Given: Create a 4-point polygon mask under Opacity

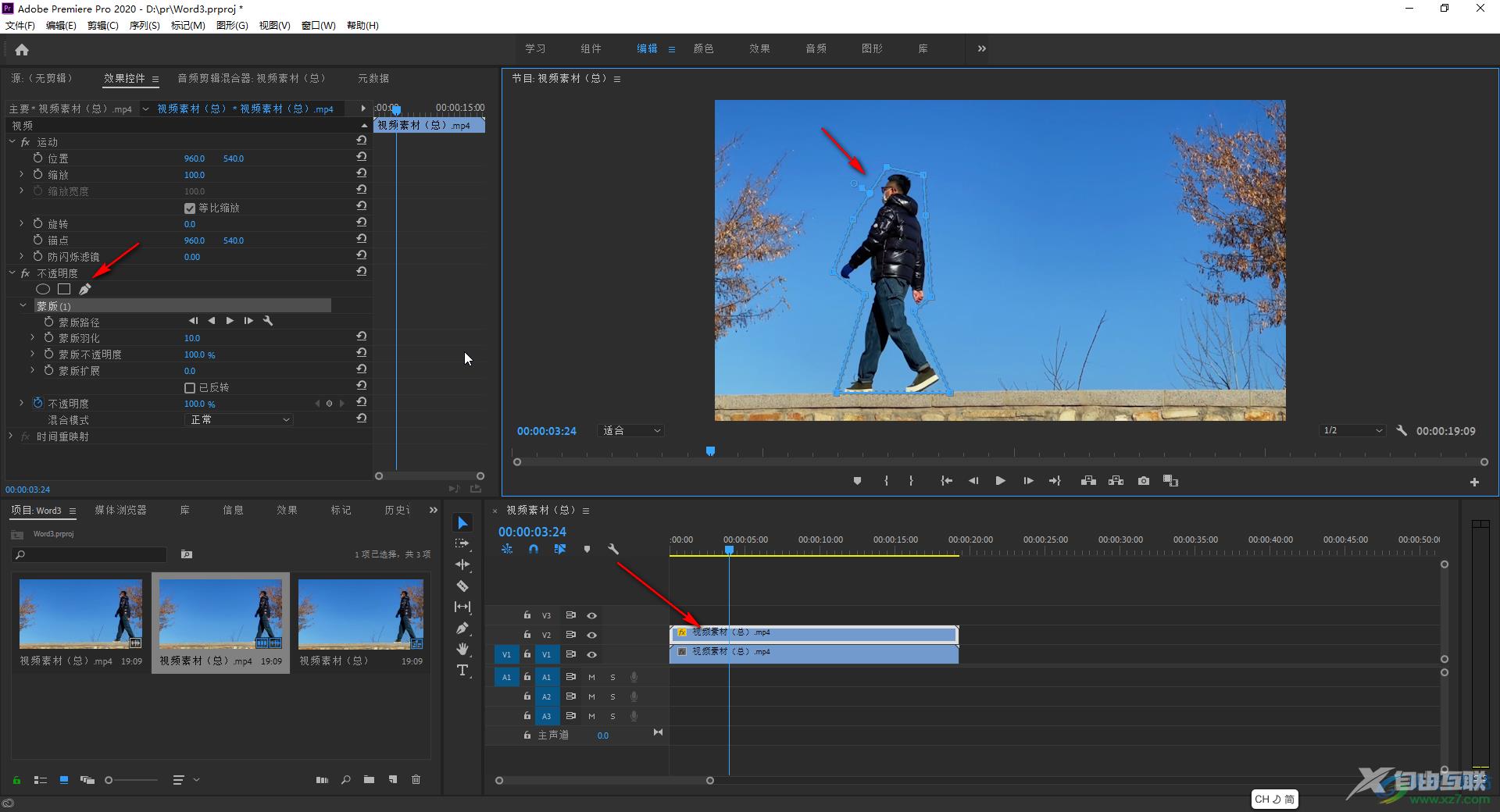Looking at the screenshot, I should coord(64,289).
